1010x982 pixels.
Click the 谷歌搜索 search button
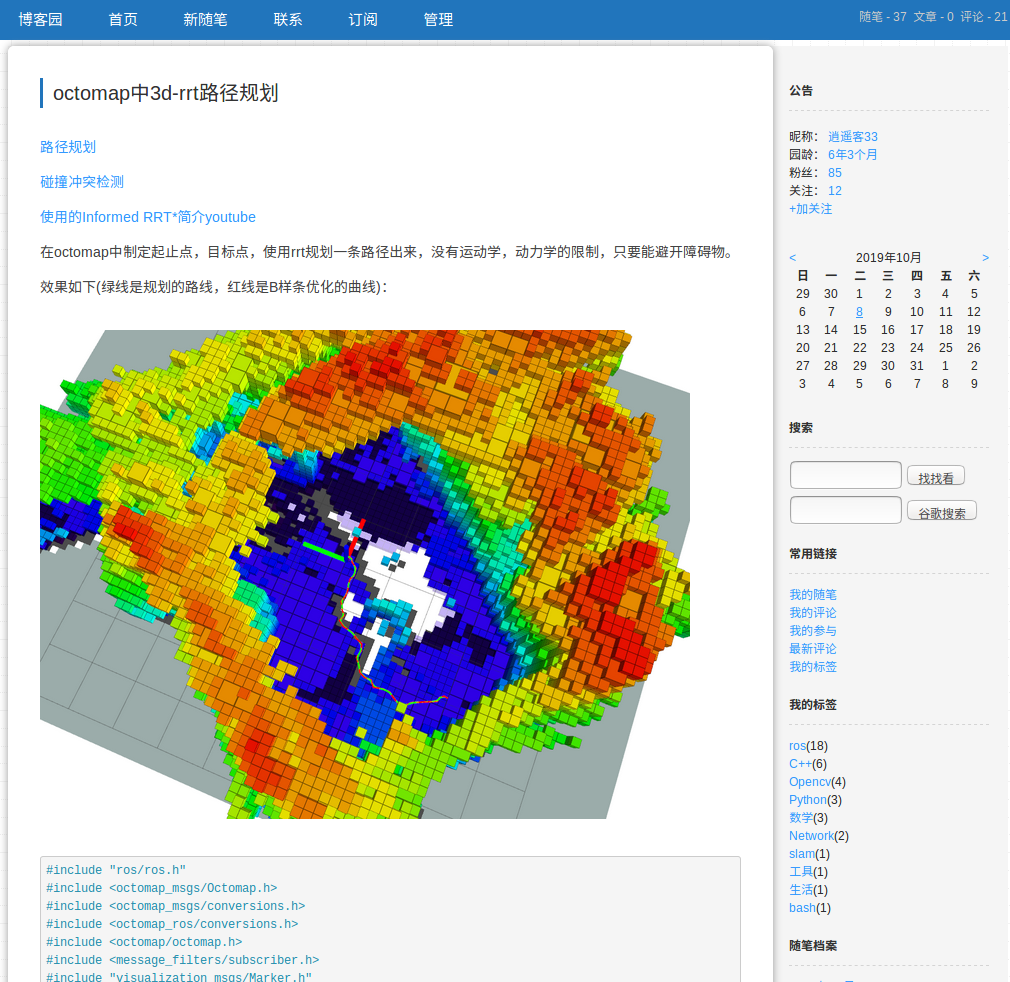click(x=941, y=511)
